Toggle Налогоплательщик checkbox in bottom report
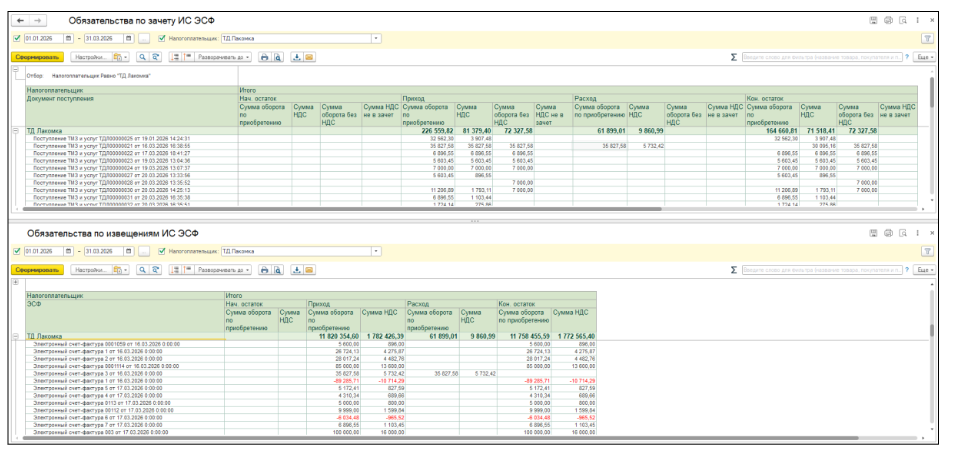 click(x=158, y=250)
